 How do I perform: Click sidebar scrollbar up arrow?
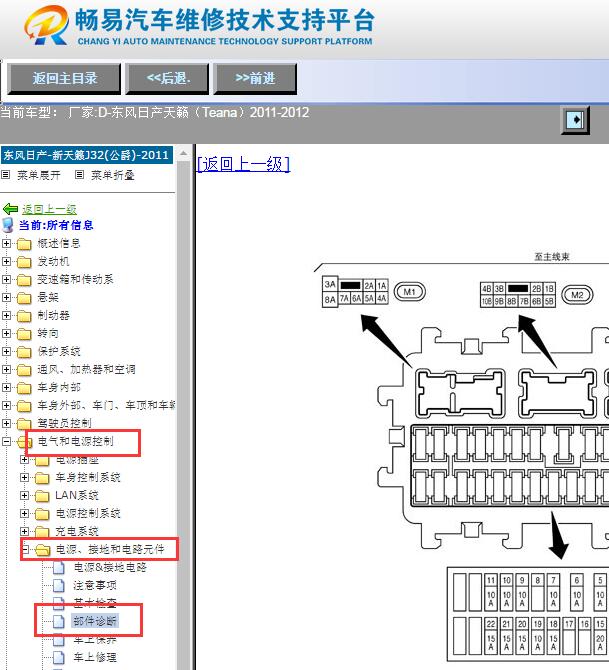click(183, 153)
